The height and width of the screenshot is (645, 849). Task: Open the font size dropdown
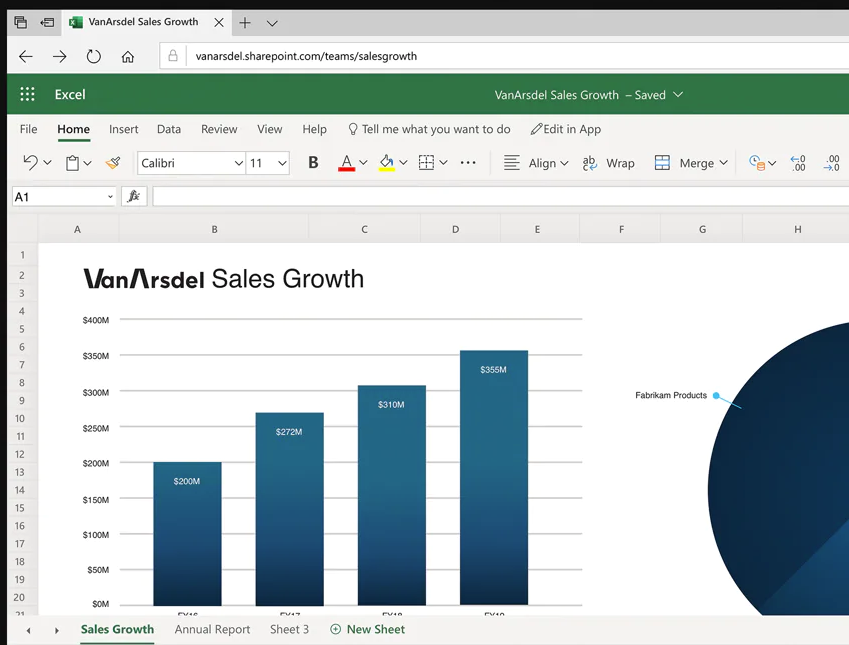(x=282, y=163)
